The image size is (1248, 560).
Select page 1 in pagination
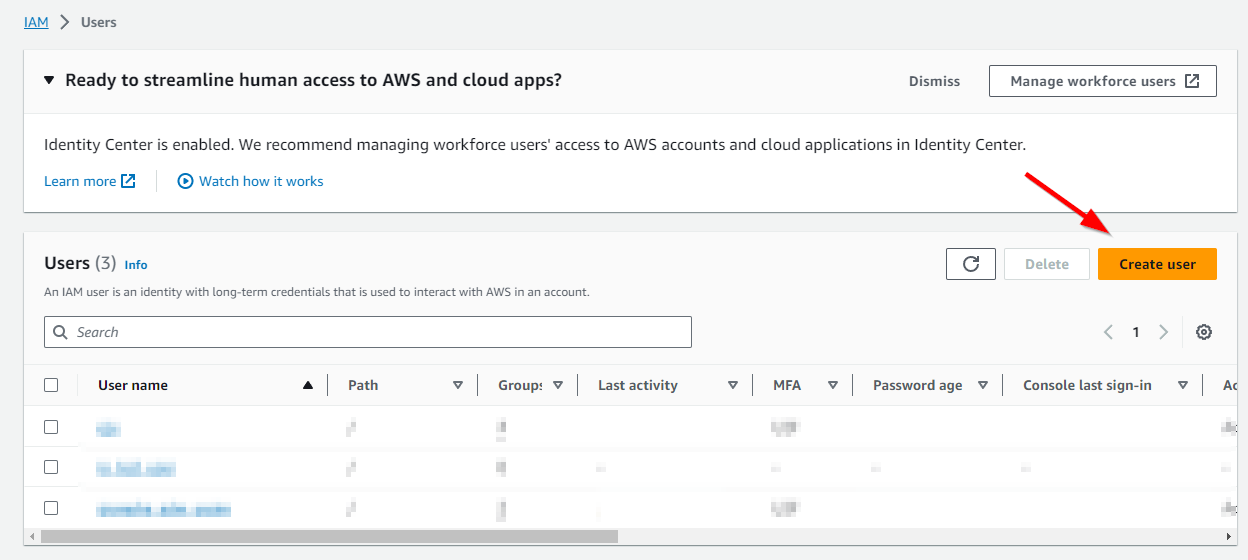1136,332
